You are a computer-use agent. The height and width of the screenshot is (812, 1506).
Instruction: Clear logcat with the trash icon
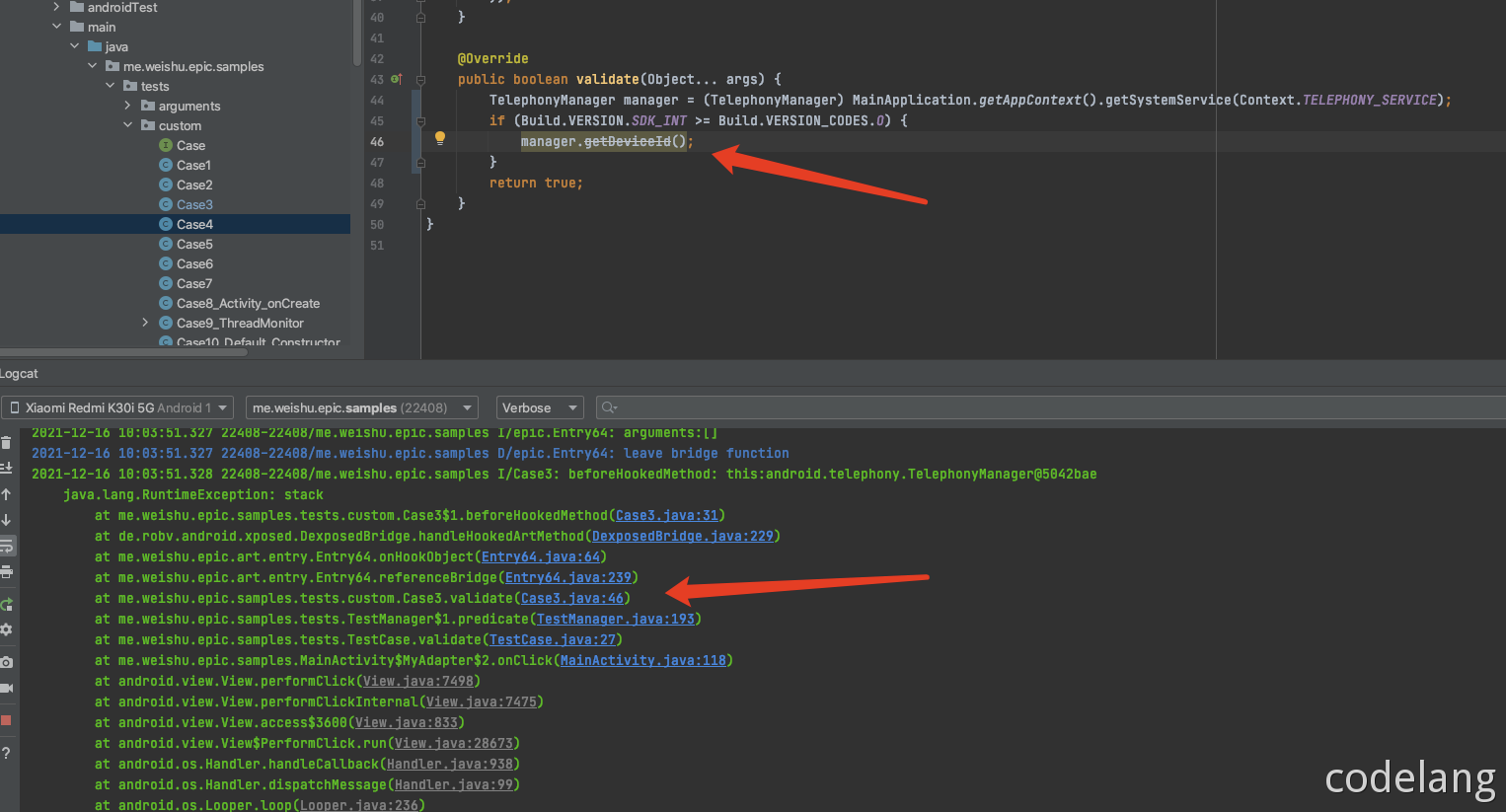pos(6,443)
